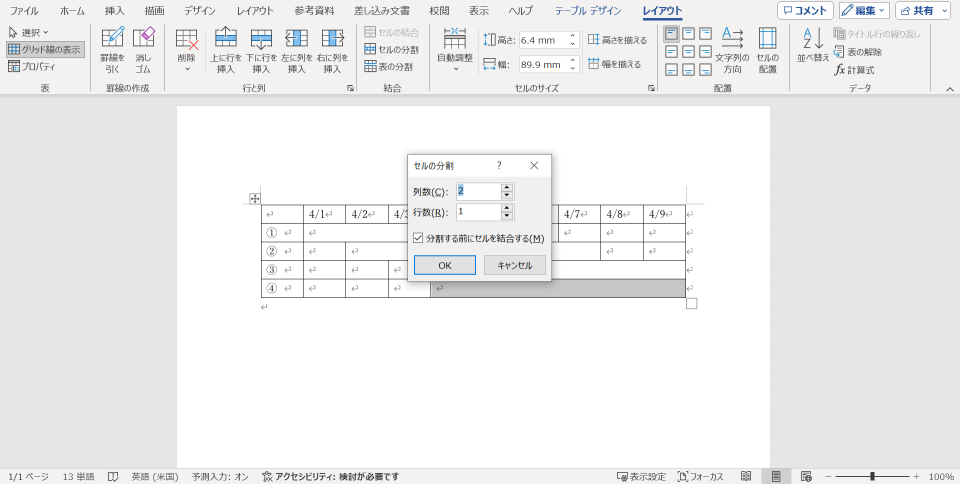Align cell text top right
The width and height of the screenshot is (960, 484).
[705, 33]
